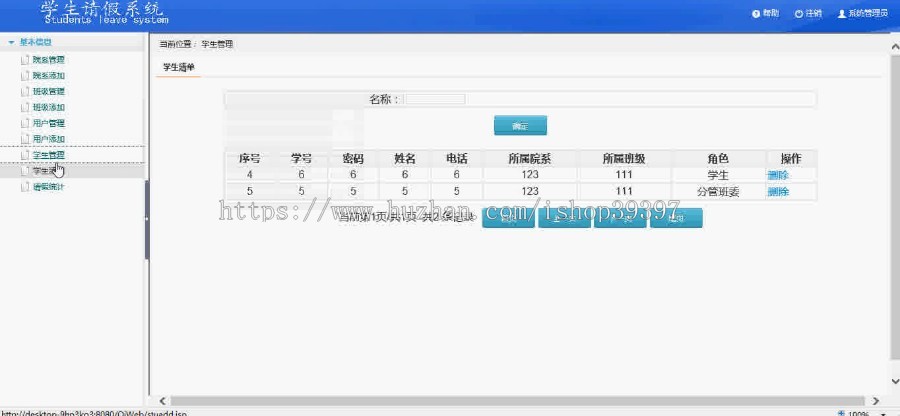Click the 角色 column header
The width and height of the screenshot is (900, 416).
[718, 159]
